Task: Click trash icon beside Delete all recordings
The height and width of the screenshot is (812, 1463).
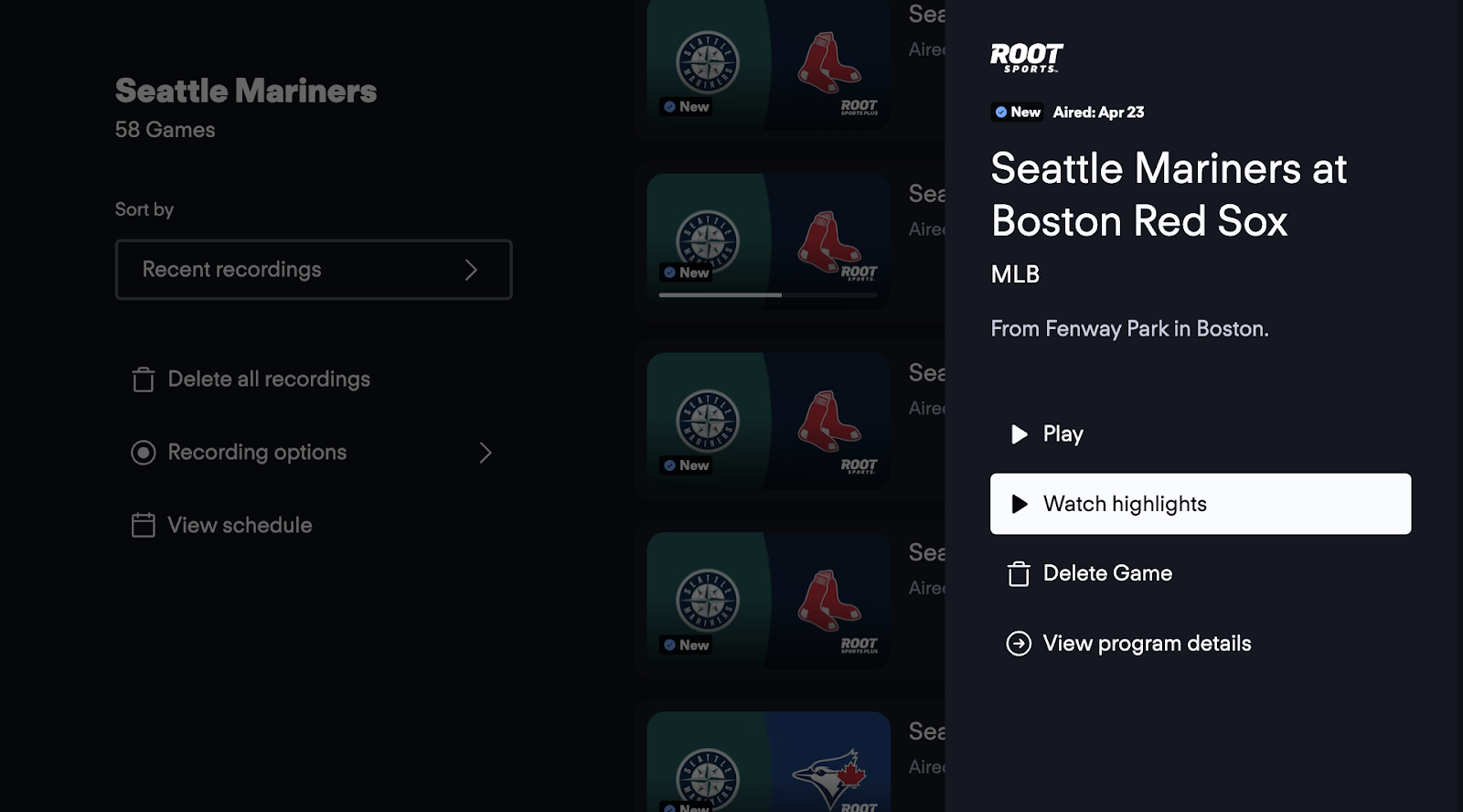Action: pos(144,379)
